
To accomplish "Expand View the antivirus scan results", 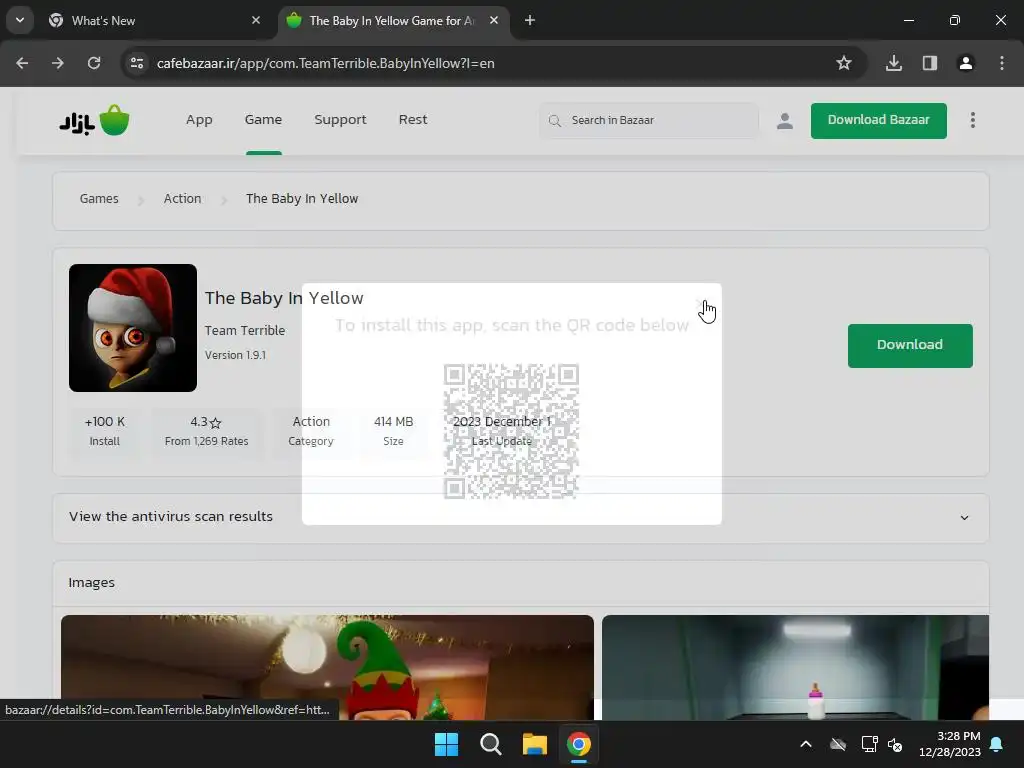I will (x=520, y=517).
